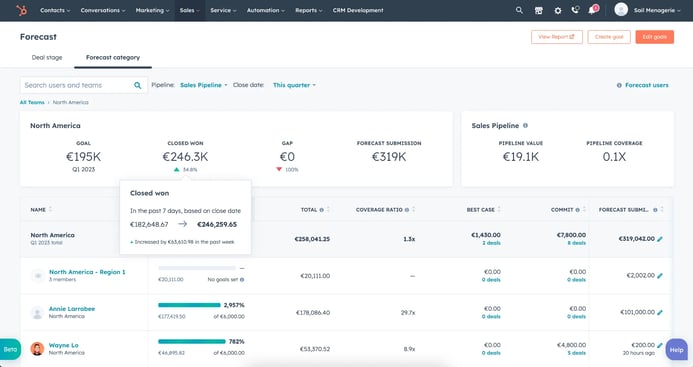Select the Forecast category tab
Screen dimensions: 693x367
pos(113,57)
